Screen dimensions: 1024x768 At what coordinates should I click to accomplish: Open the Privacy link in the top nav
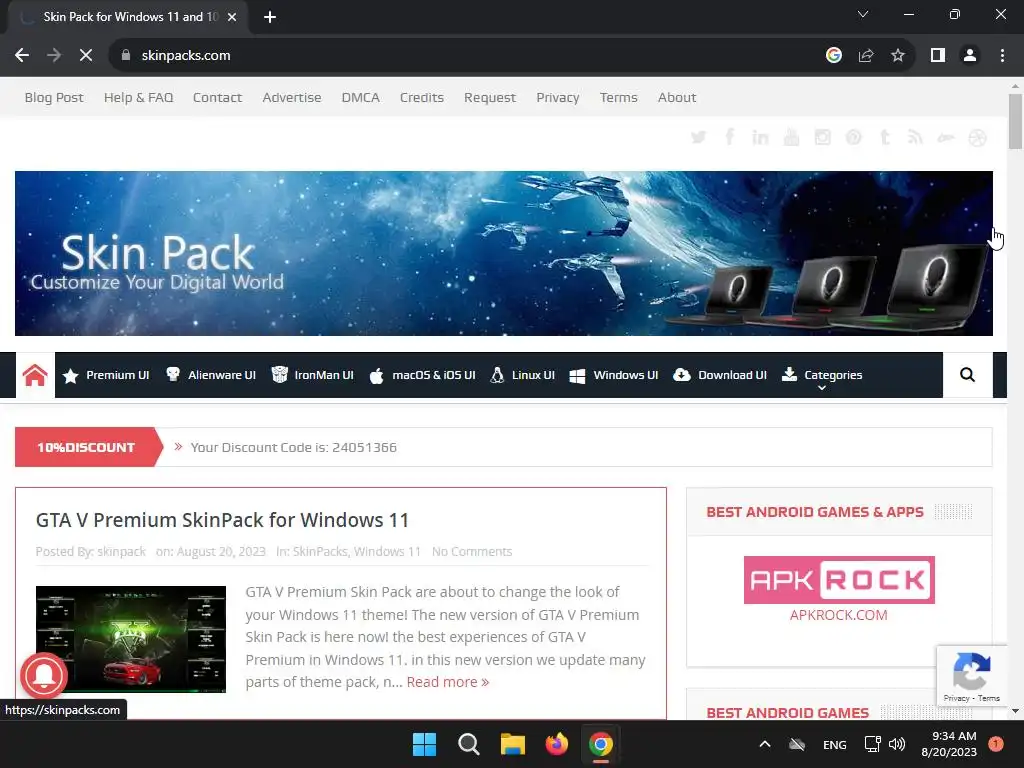[x=558, y=97]
